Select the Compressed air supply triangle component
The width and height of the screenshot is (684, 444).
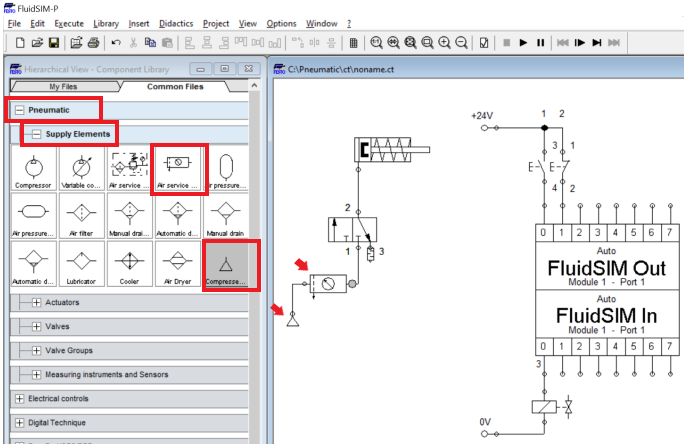(226, 265)
